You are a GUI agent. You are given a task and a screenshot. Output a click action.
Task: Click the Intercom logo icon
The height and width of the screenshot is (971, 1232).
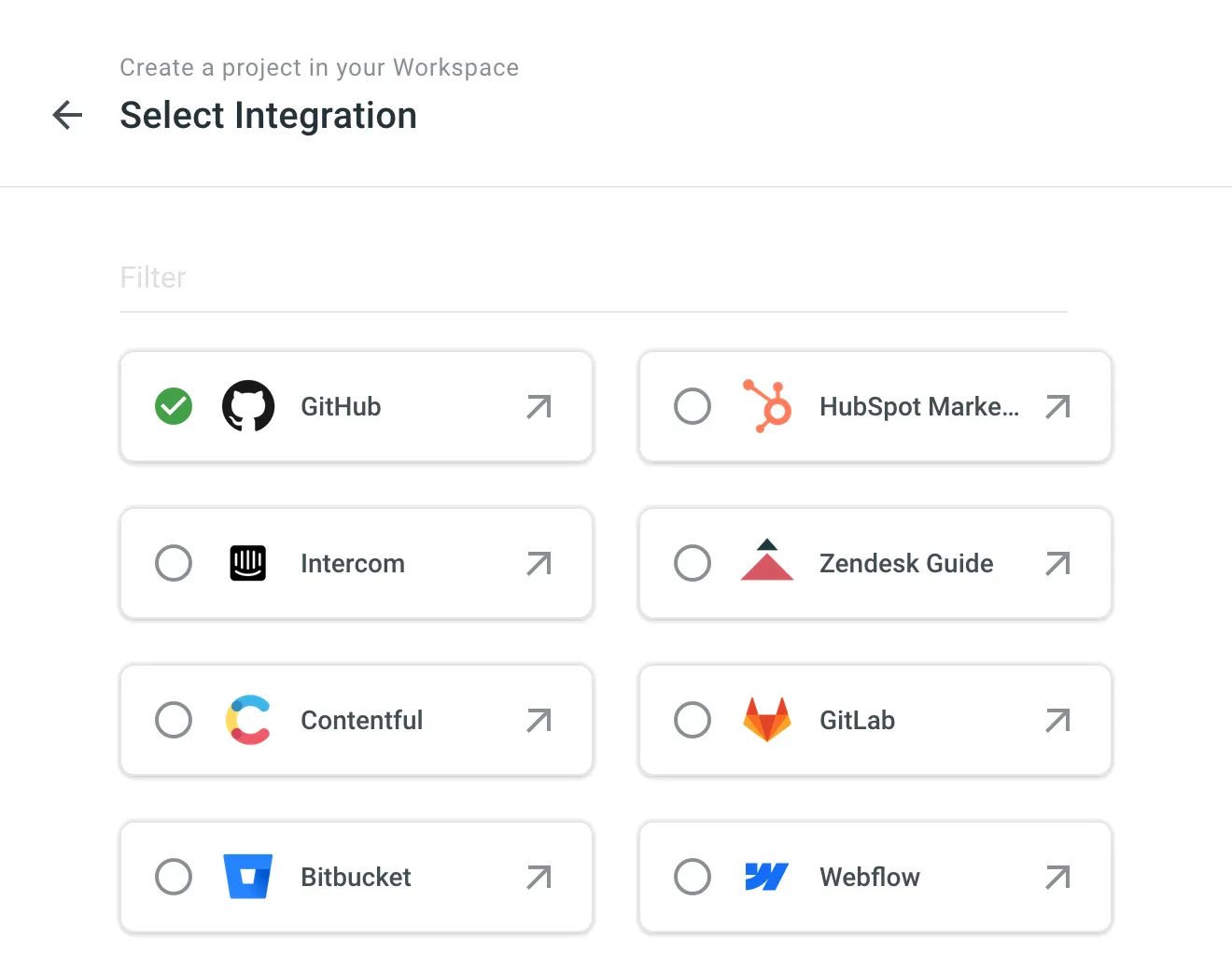pos(247,563)
